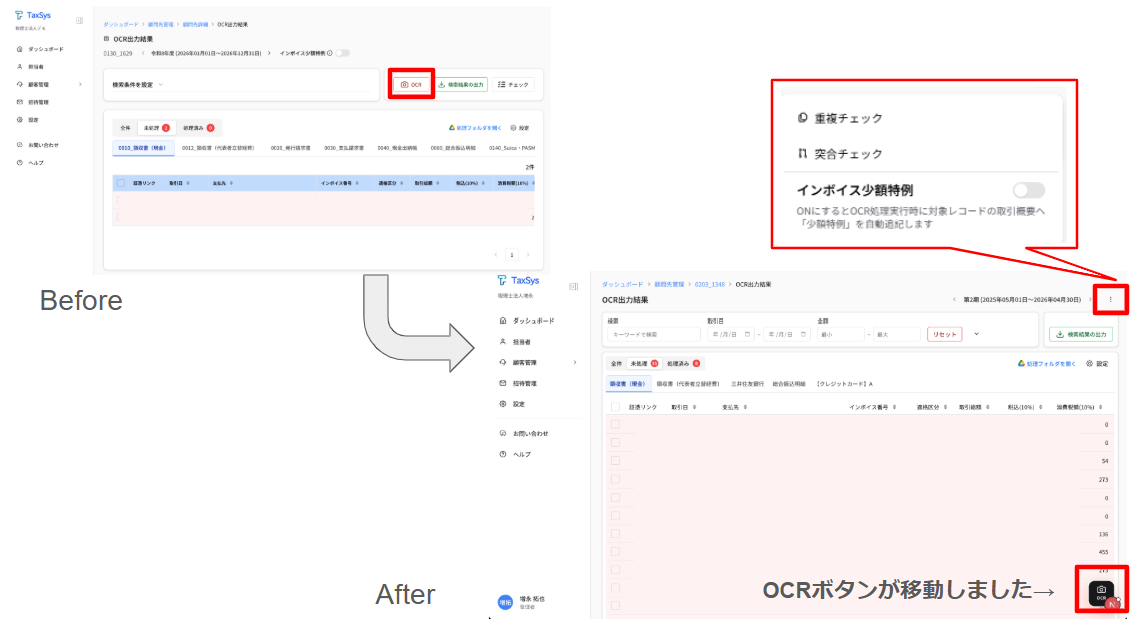Toggle インボイス少額特例 switch in Before header
The height and width of the screenshot is (636, 1136).
[343, 53]
